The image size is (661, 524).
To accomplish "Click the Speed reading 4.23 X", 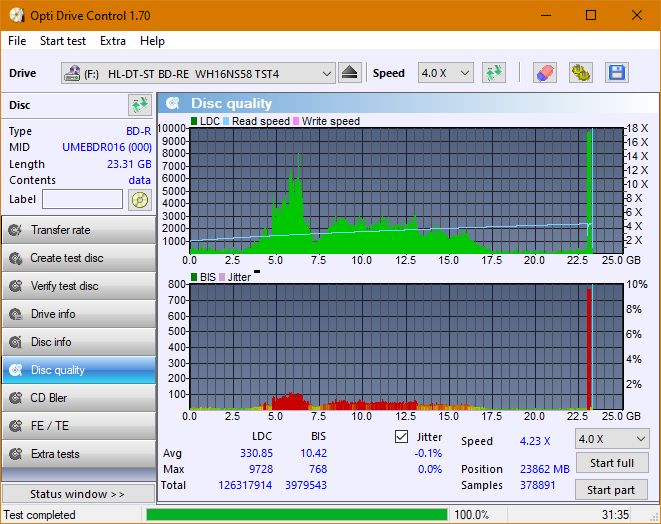I will [x=535, y=441].
